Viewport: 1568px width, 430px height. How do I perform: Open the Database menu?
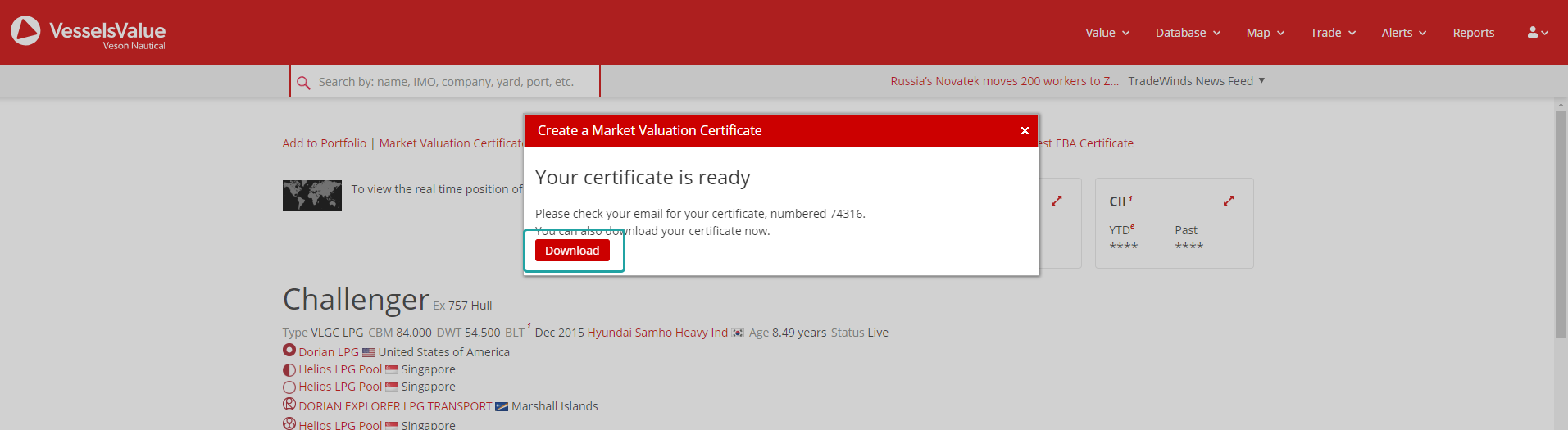click(1188, 33)
